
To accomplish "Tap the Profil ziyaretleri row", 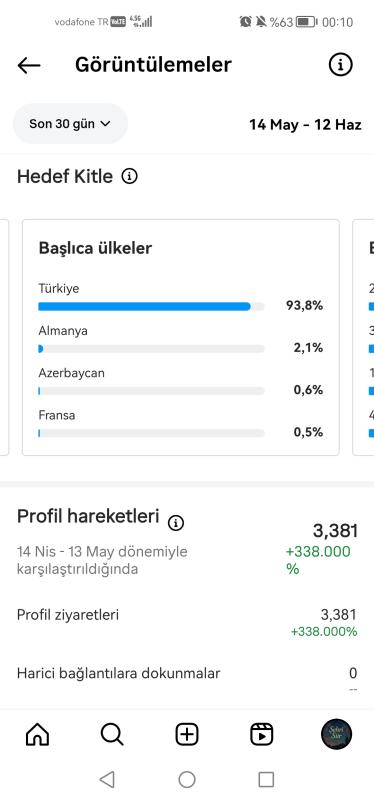I will 187,623.
